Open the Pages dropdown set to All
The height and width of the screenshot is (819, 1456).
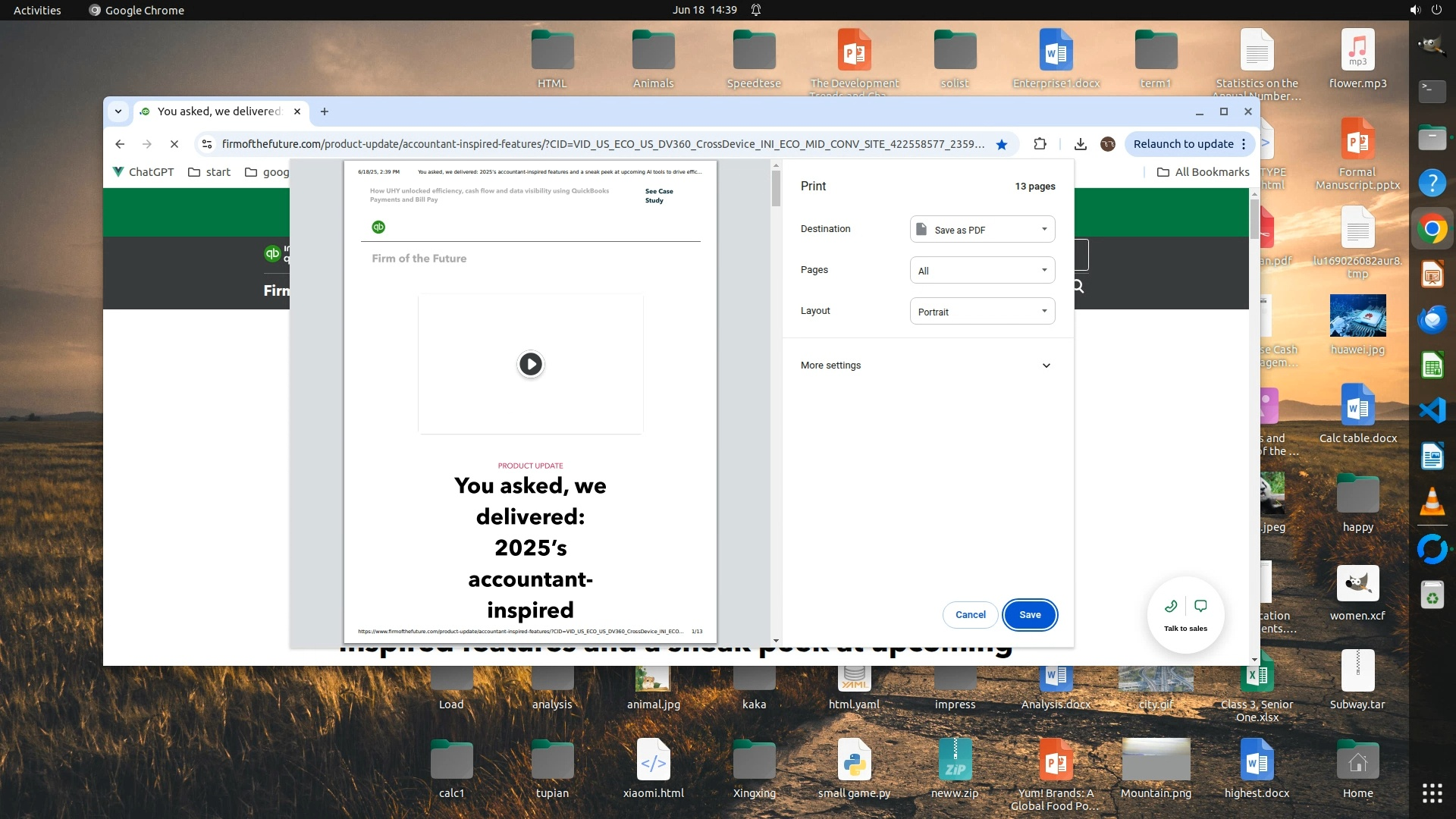tap(982, 270)
